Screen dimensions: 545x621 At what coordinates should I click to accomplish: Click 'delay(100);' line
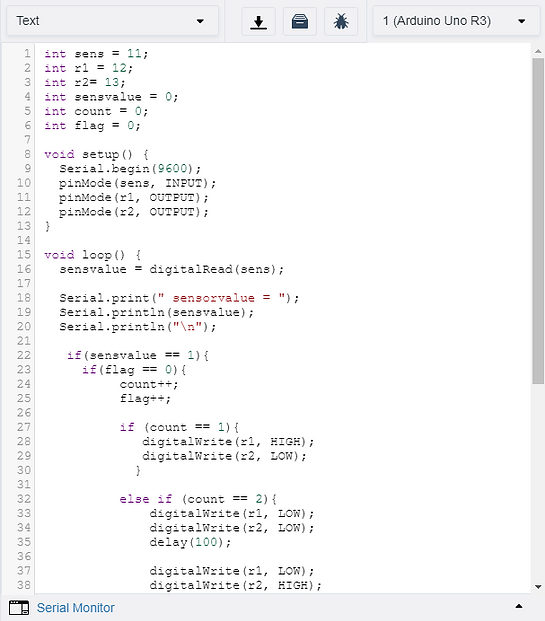pos(191,542)
